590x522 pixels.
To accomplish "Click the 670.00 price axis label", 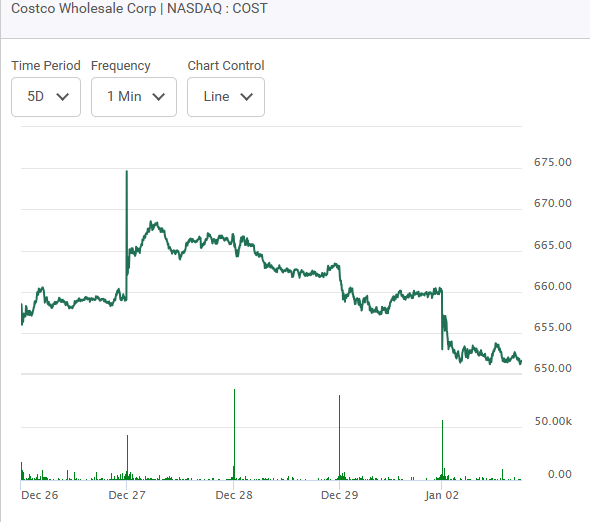I will 552,203.
